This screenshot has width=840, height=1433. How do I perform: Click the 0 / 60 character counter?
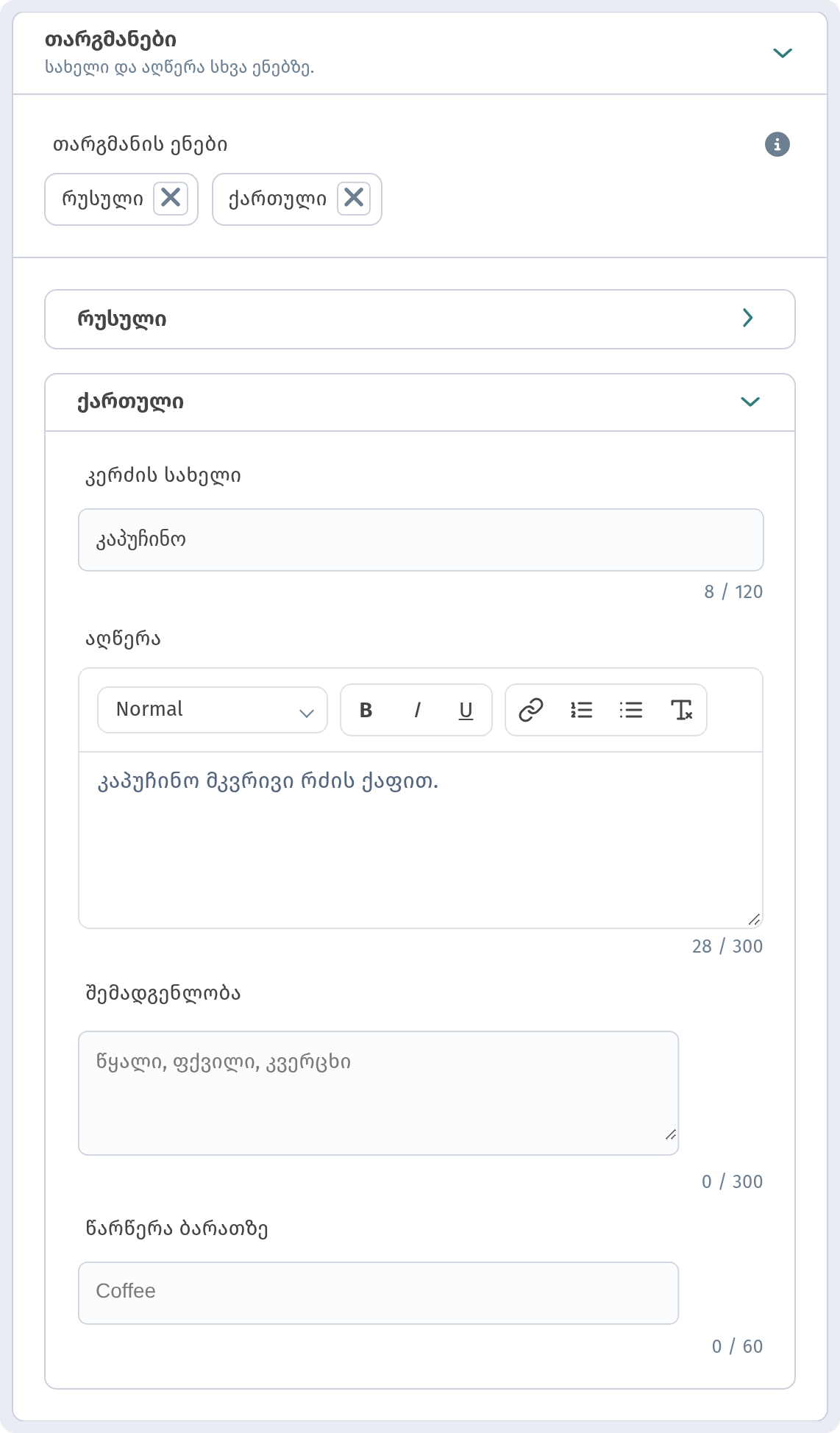point(737,1347)
